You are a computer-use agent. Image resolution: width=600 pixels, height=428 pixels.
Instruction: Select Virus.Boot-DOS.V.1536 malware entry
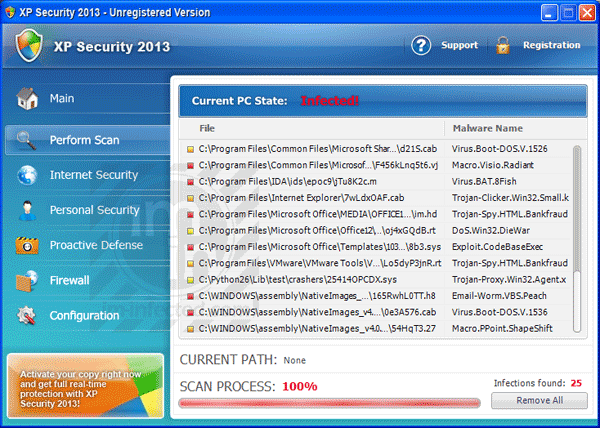[x=499, y=312]
